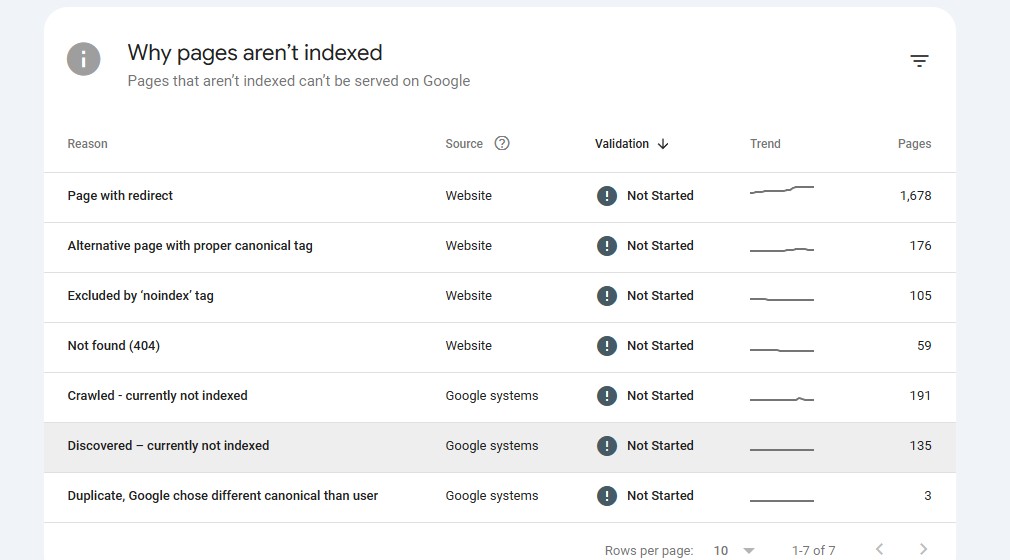Sort by the Validation column header
This screenshot has width=1010, height=560.
click(622, 144)
